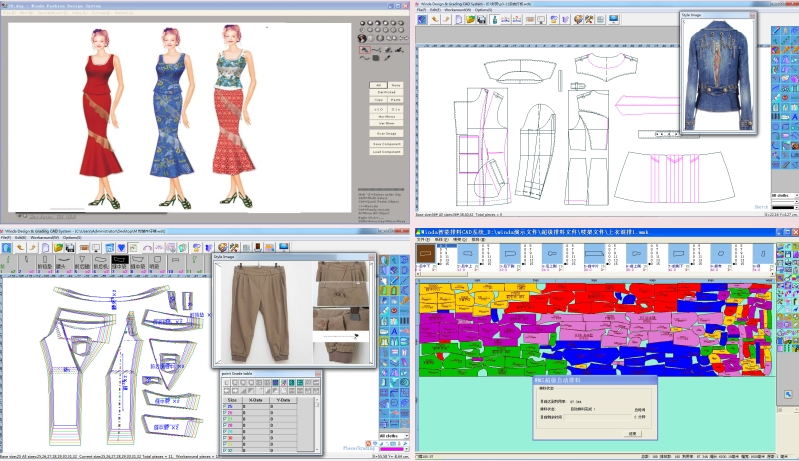Close the point Grade table panel
This screenshot has height=461, width=799.
[318, 373]
